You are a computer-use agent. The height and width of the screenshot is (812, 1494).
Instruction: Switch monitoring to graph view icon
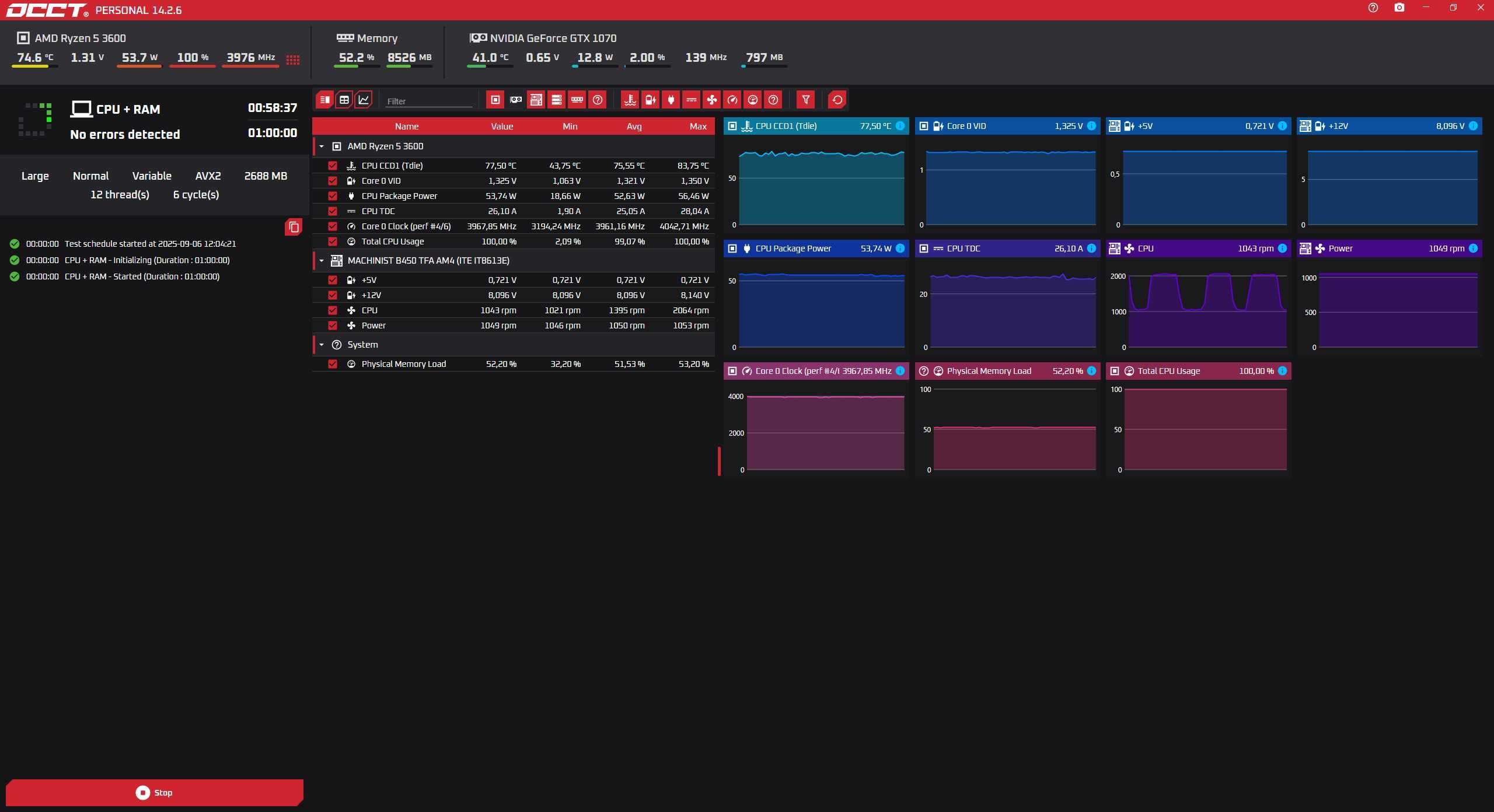pos(364,100)
